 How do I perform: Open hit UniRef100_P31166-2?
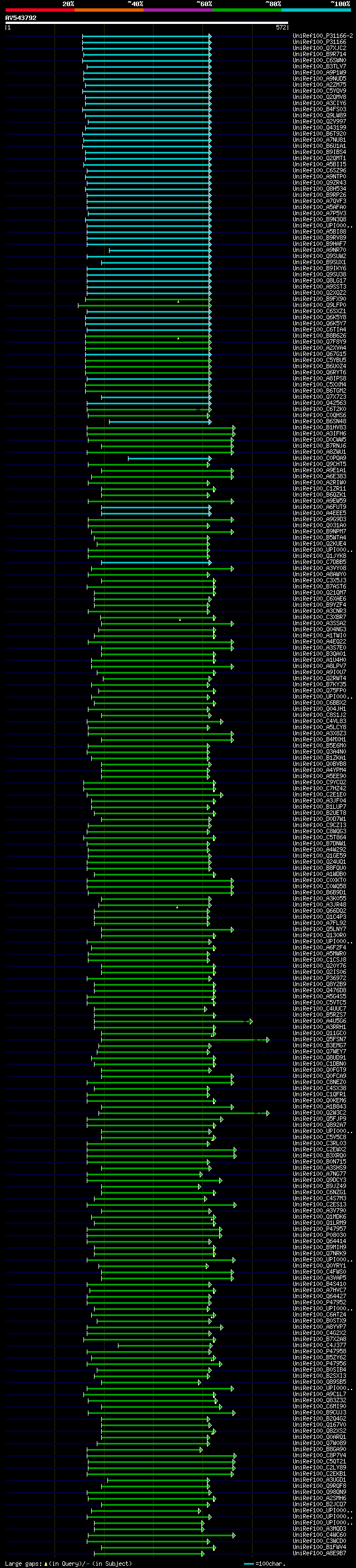point(323,36)
